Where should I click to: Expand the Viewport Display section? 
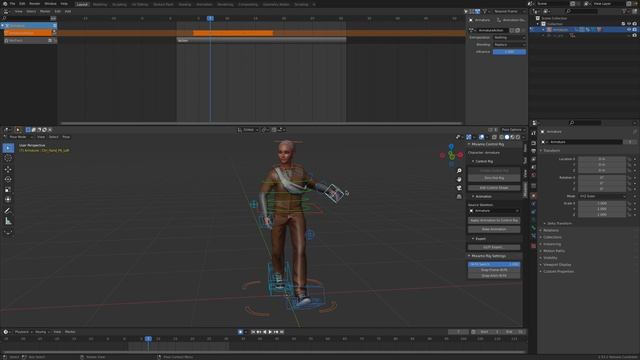pos(556,264)
